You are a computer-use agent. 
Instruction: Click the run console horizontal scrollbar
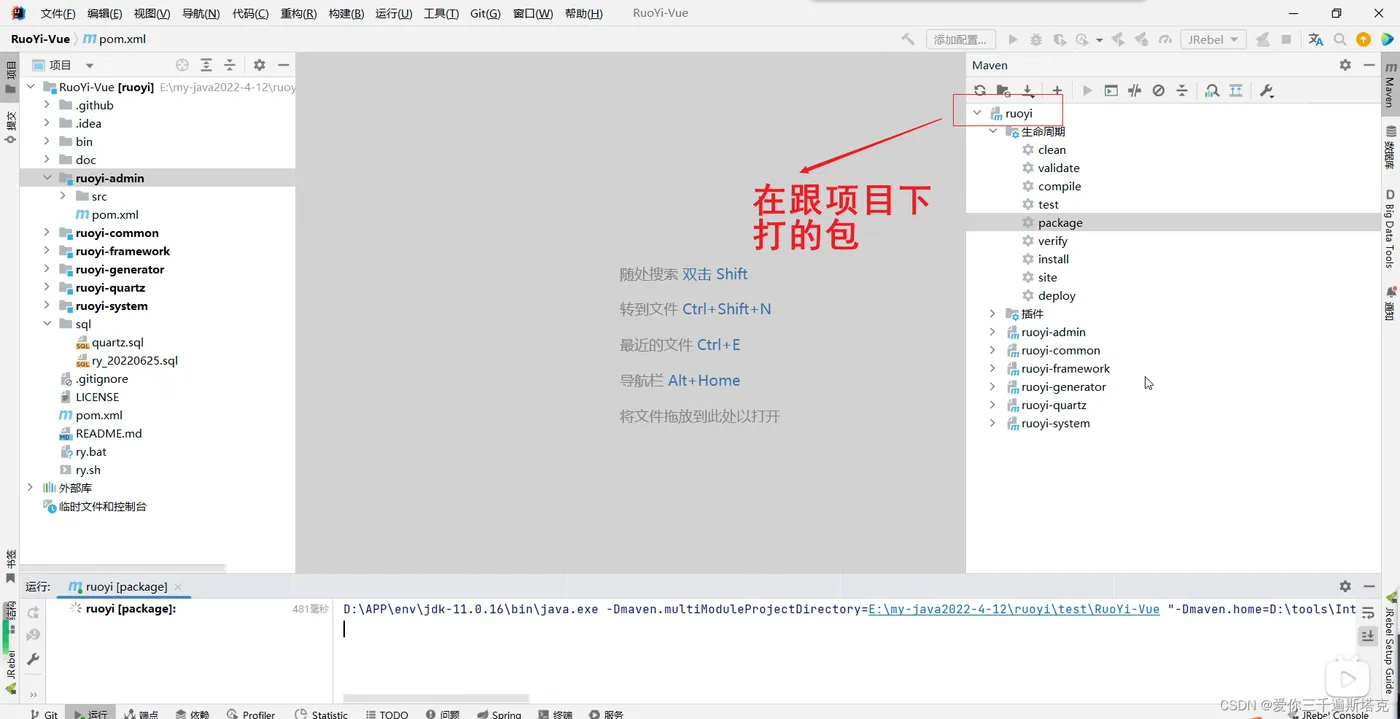pyautogui.click(x=436, y=698)
